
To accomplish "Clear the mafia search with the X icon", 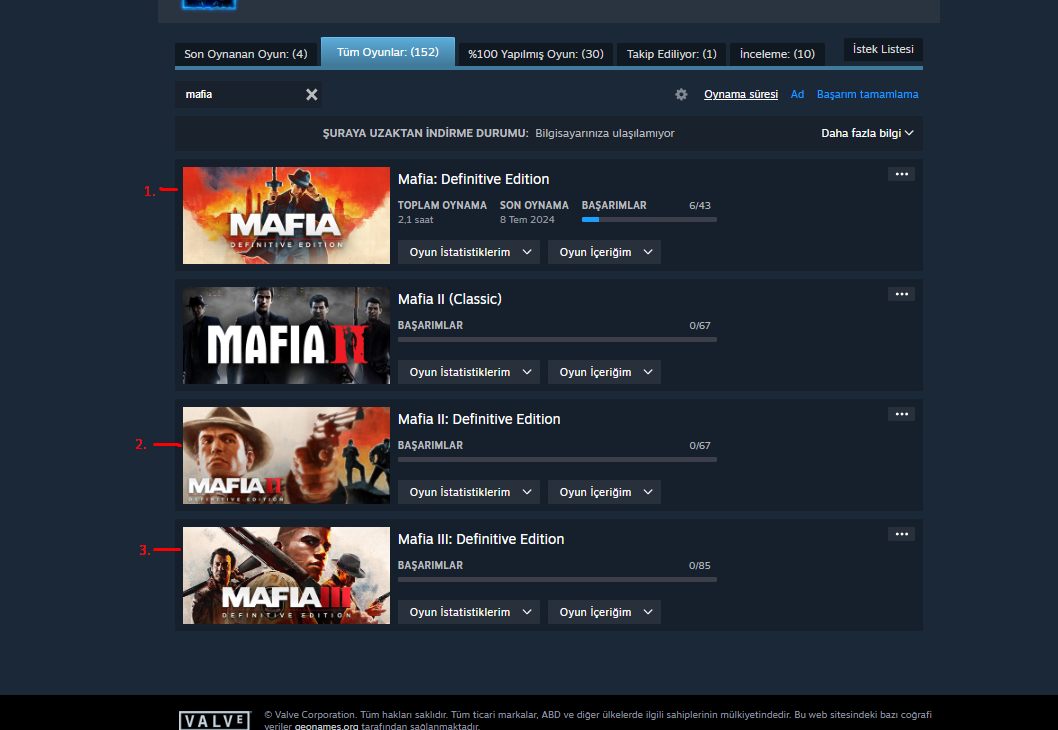I will (x=311, y=94).
